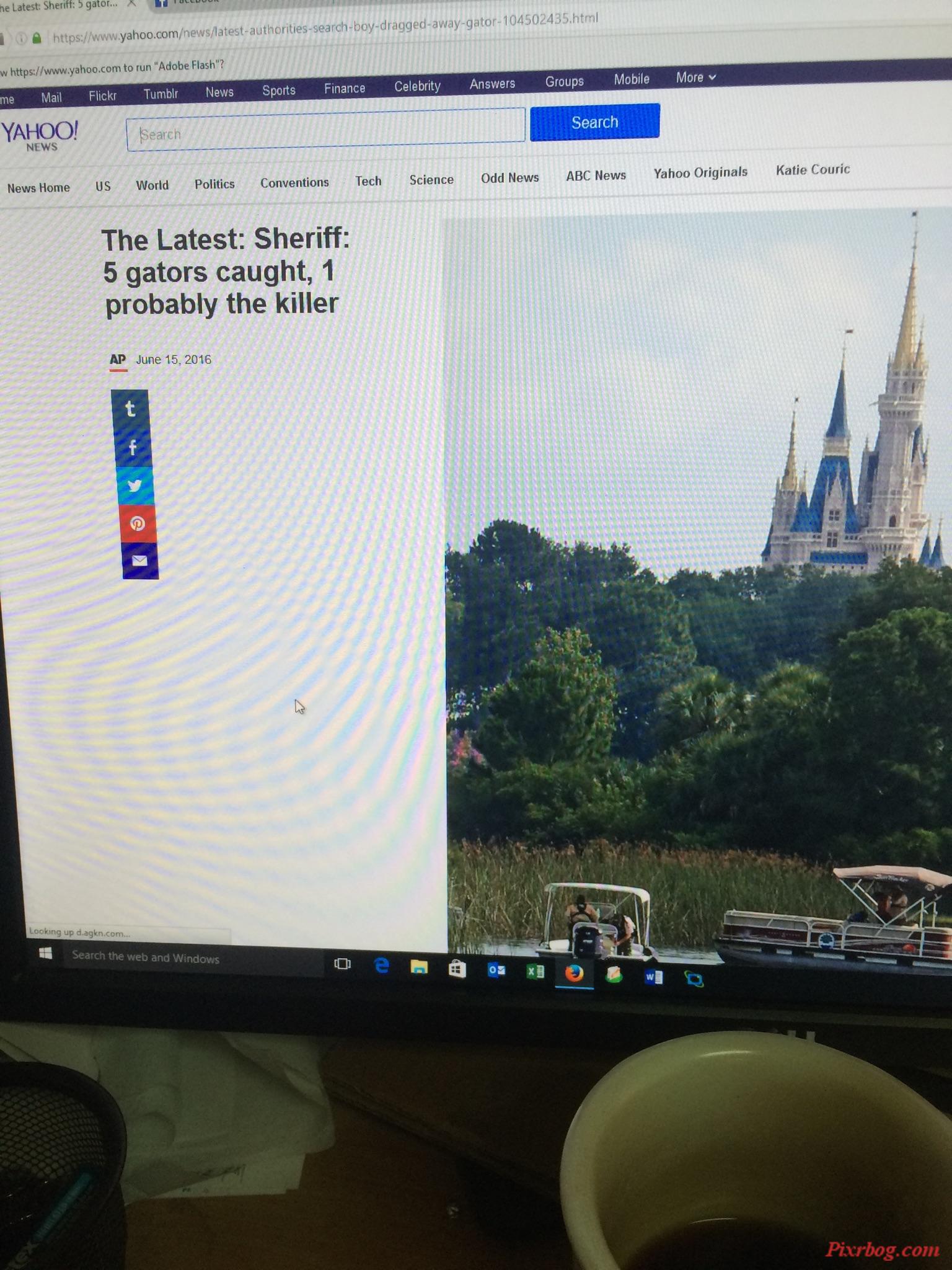Image resolution: width=952 pixels, height=1270 pixels.
Task: Open Flickr in Yahoo top bar
Action: point(102,95)
